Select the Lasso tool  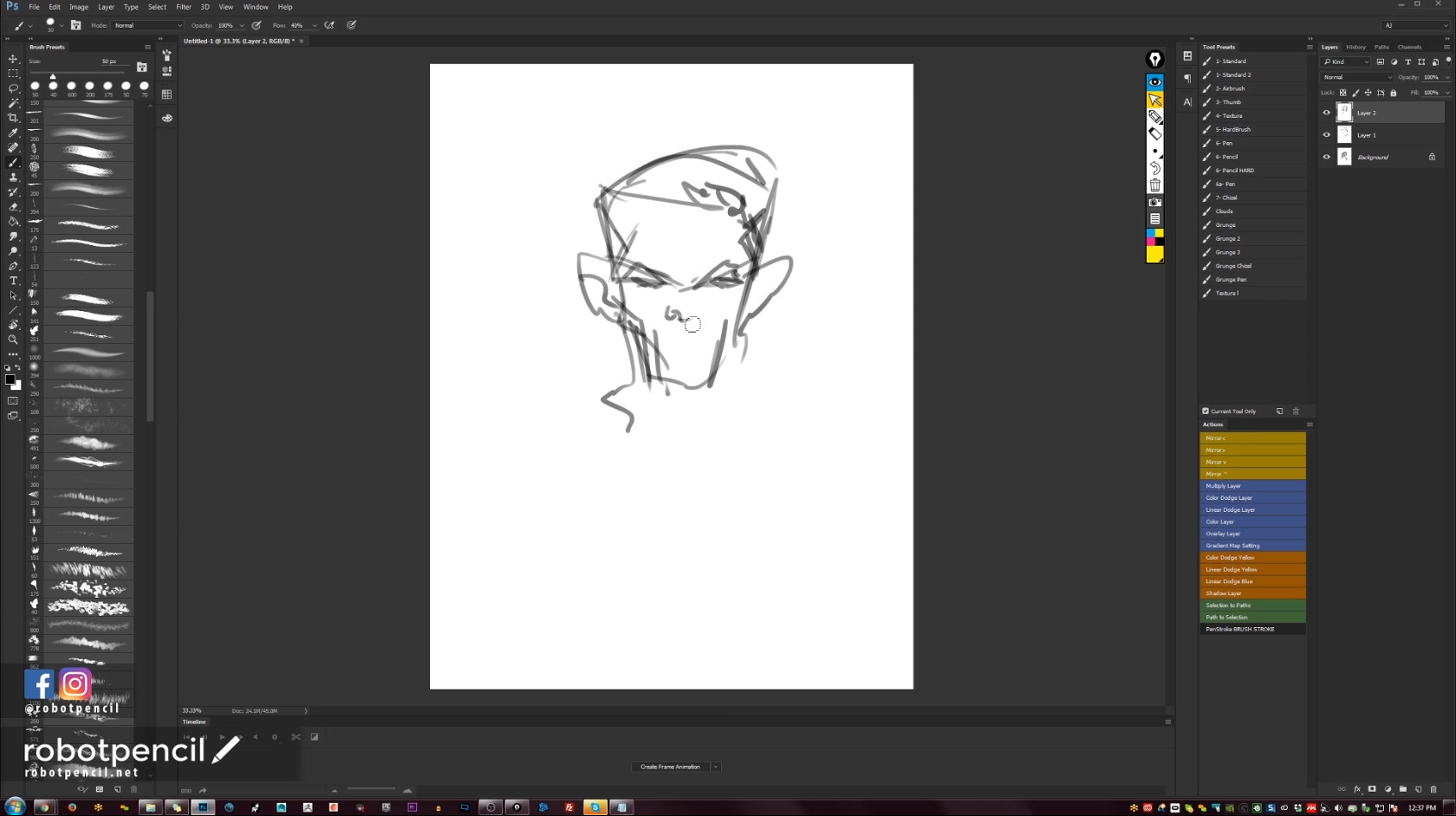tap(13, 88)
